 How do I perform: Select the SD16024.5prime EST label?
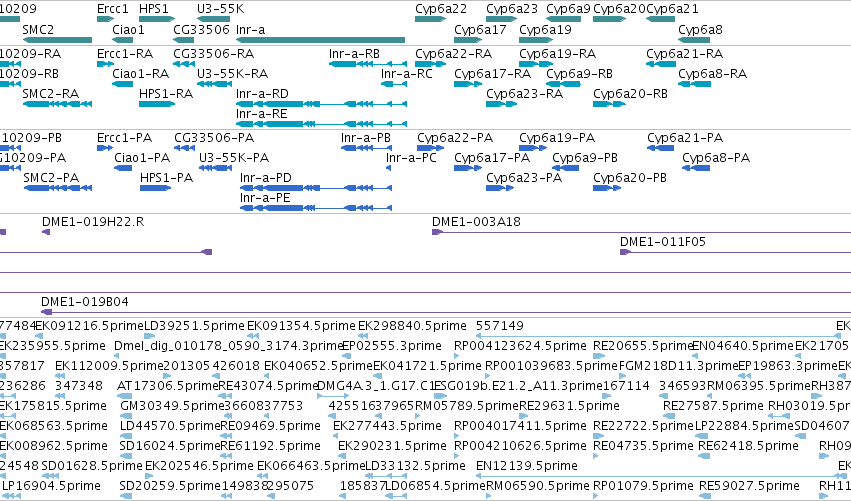point(170,446)
